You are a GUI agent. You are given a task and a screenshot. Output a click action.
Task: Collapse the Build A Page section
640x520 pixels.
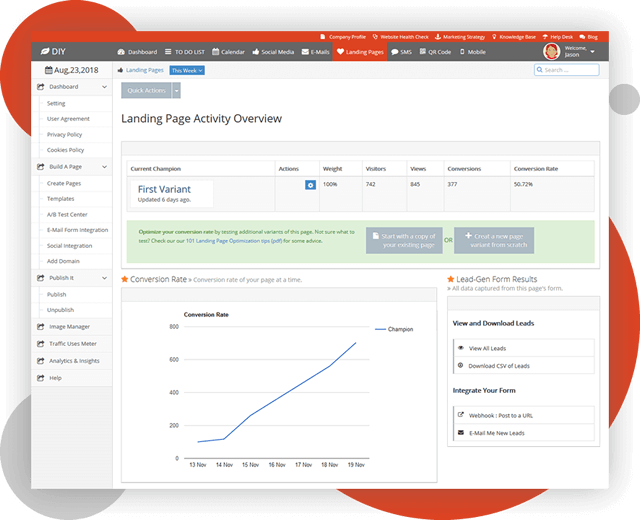105,166
